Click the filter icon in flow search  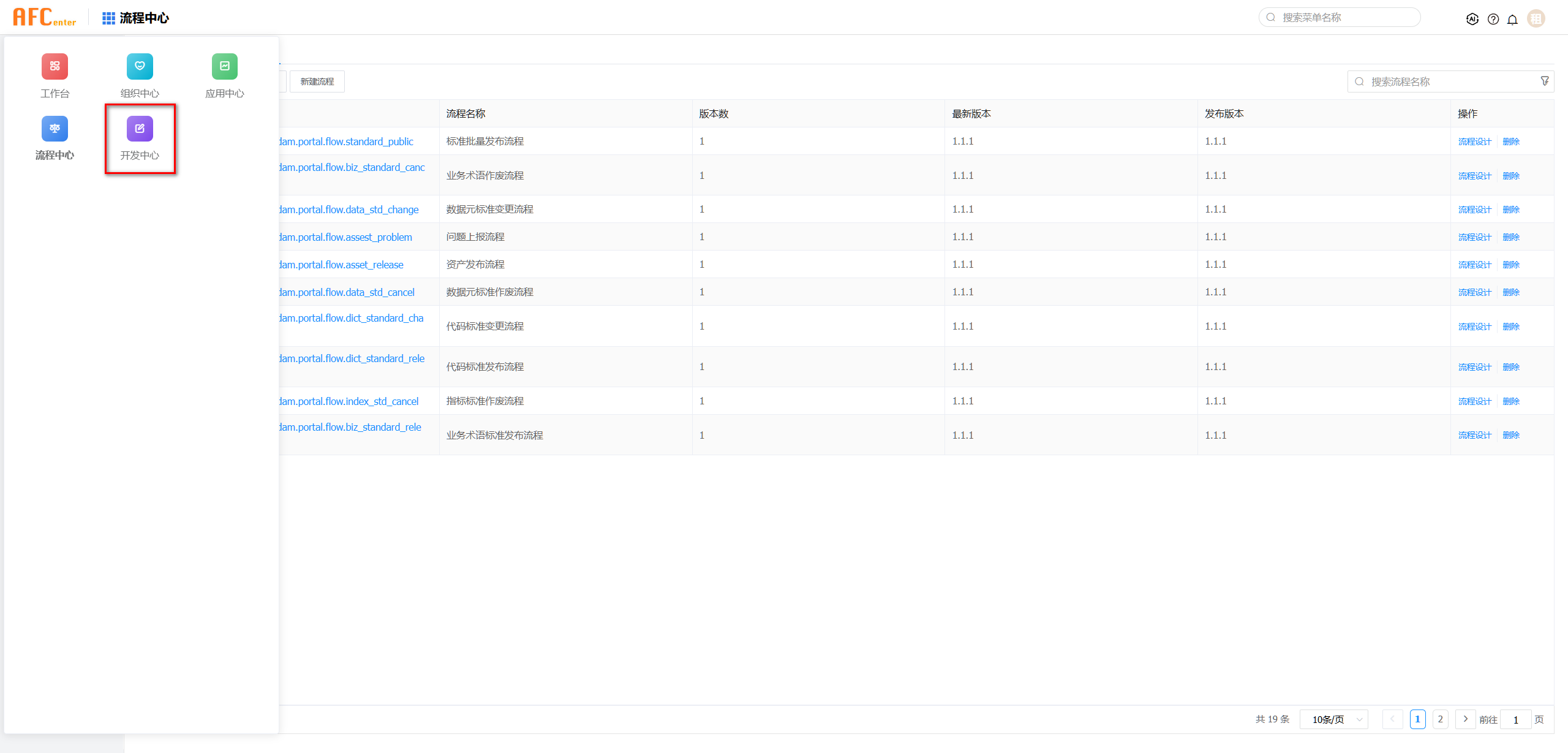point(1544,81)
